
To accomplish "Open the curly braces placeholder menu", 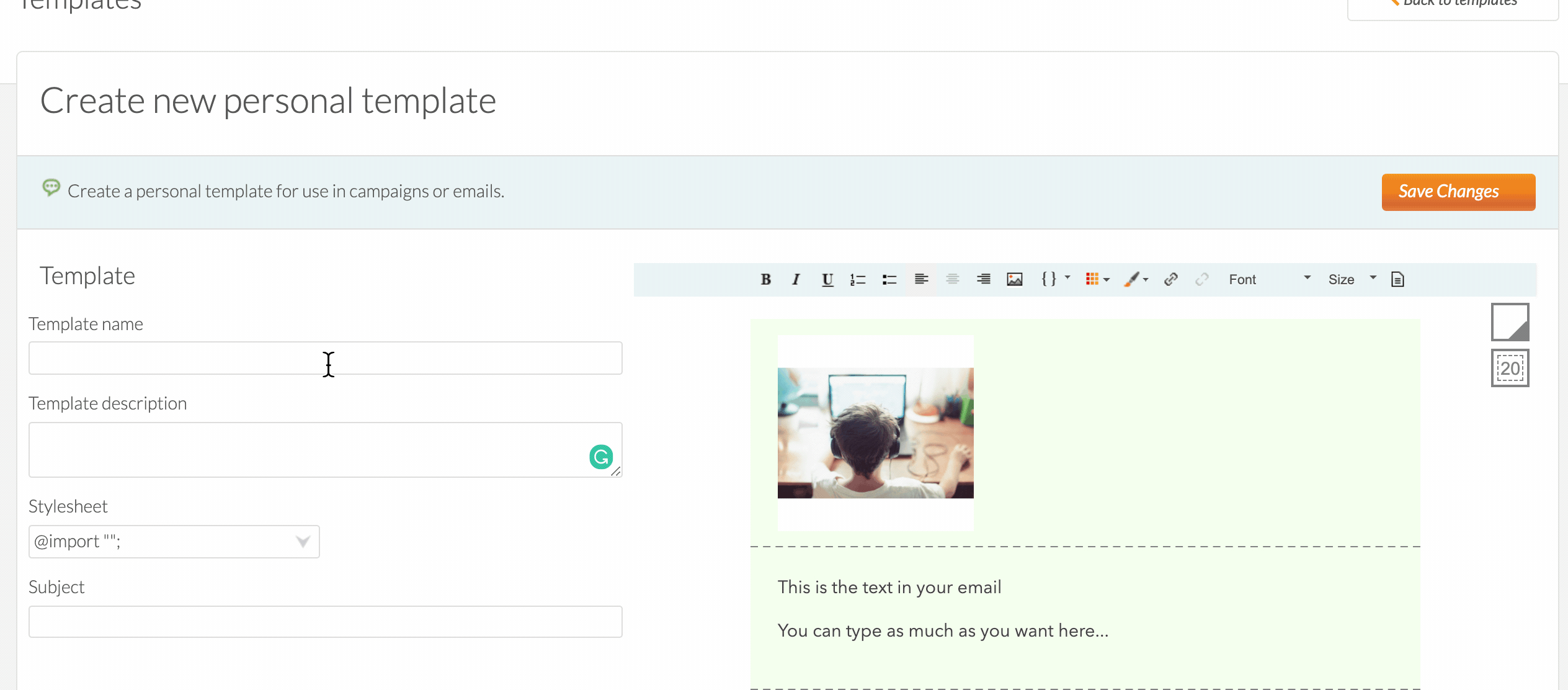I will (x=1055, y=279).
